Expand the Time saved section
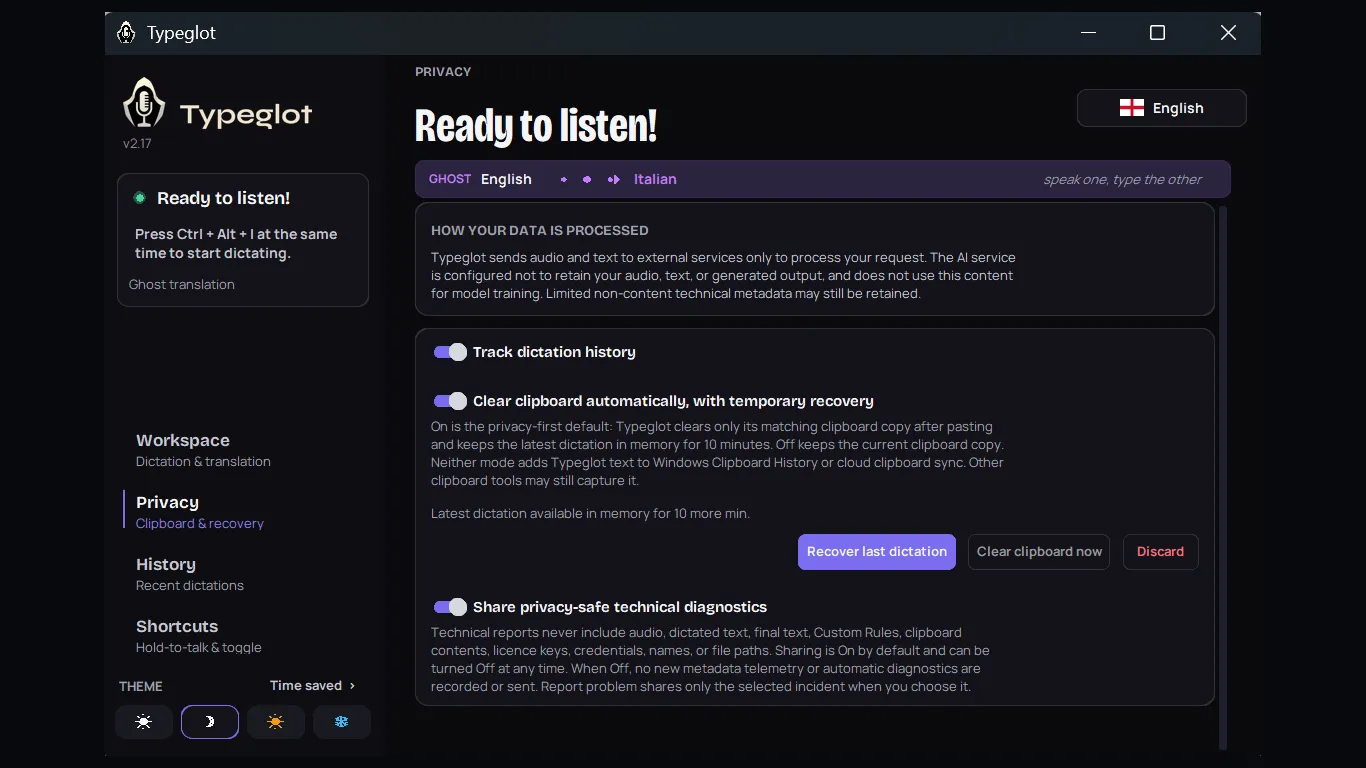This screenshot has width=1366, height=768. point(313,686)
